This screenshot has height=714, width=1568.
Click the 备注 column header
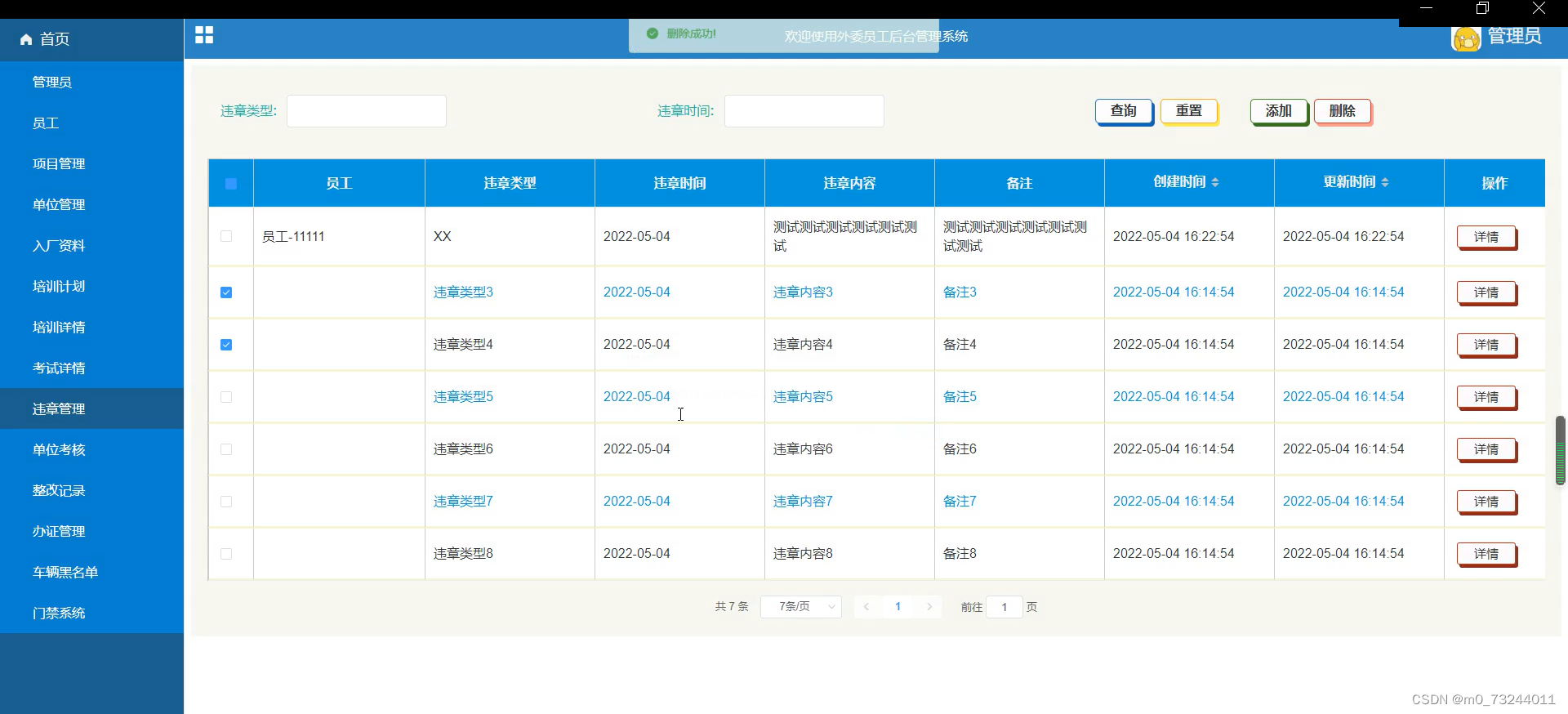[x=1019, y=184]
